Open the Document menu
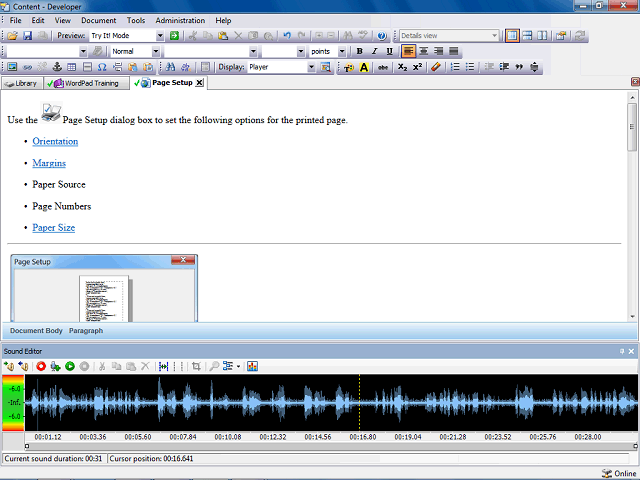The height and width of the screenshot is (480, 640). pyautogui.click(x=98, y=20)
